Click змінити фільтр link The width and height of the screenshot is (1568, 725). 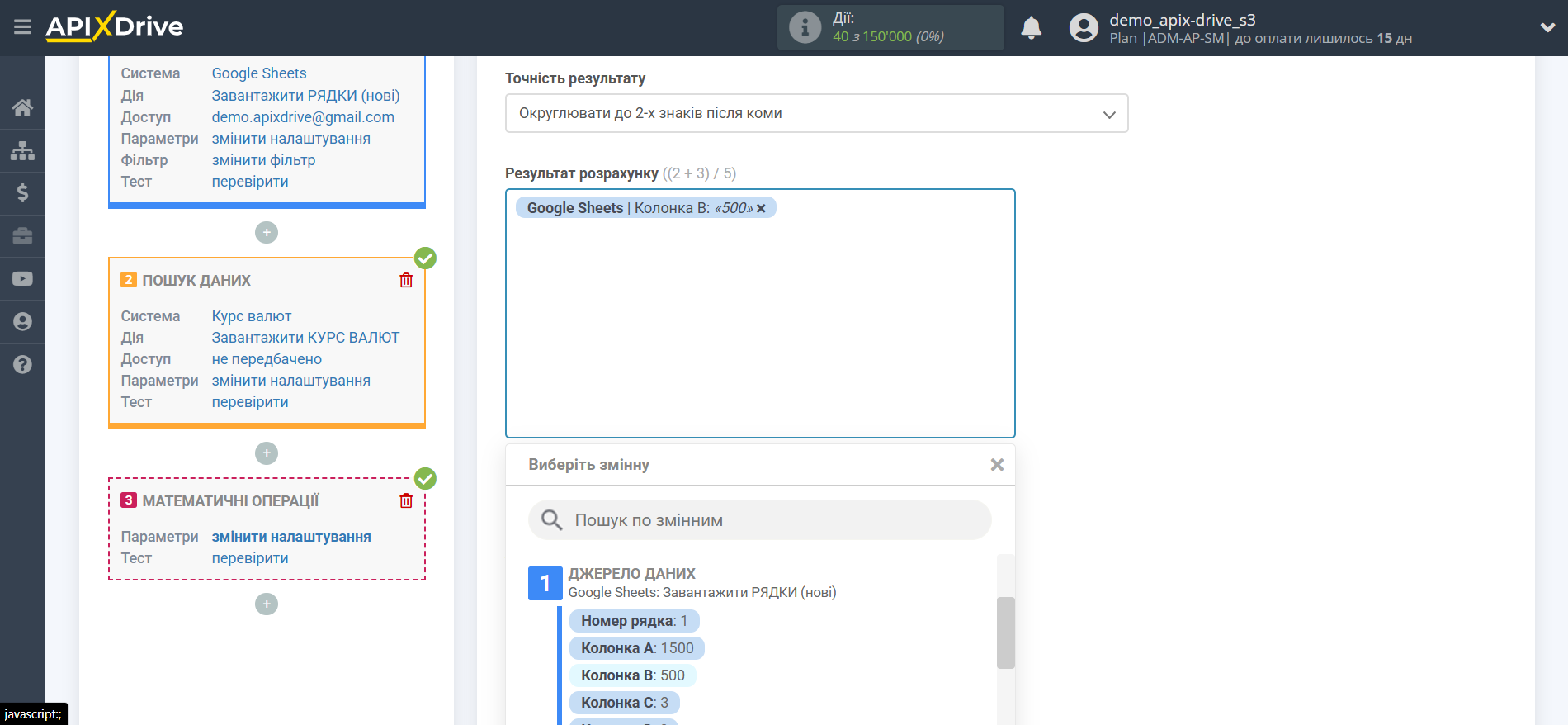click(263, 160)
